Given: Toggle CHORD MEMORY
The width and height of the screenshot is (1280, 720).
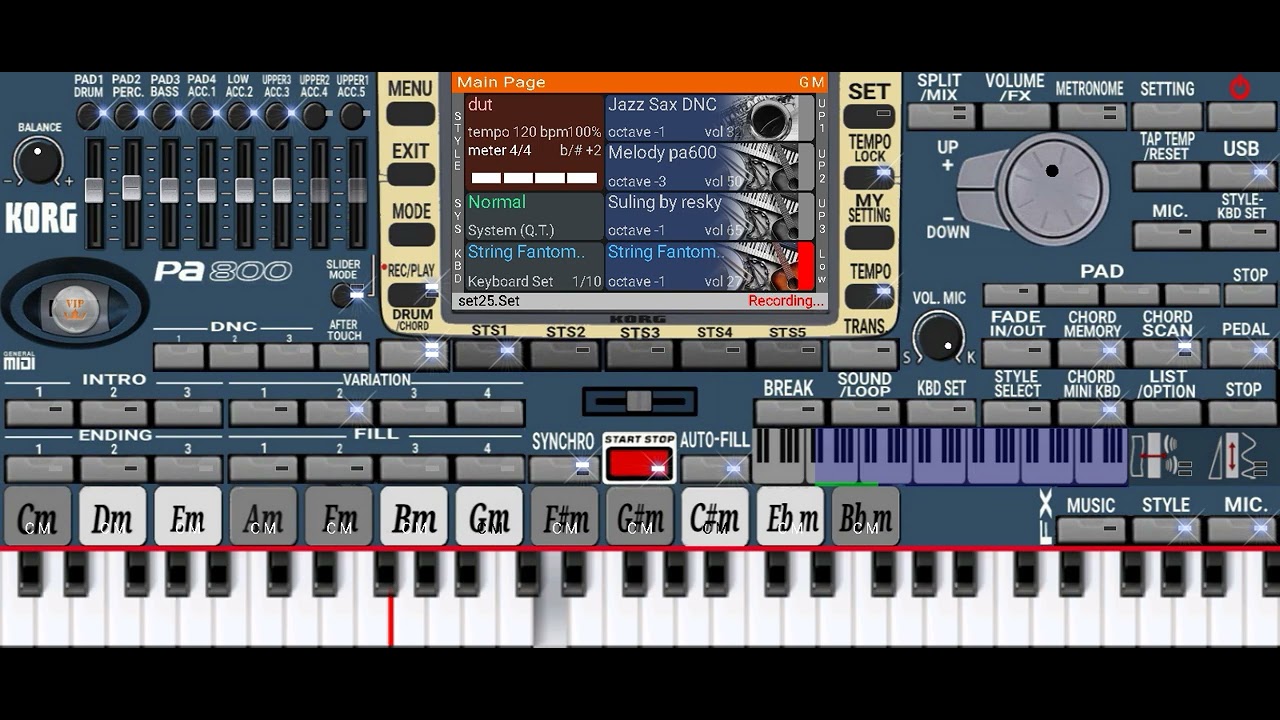Looking at the screenshot, I should pyautogui.click(x=1091, y=352).
